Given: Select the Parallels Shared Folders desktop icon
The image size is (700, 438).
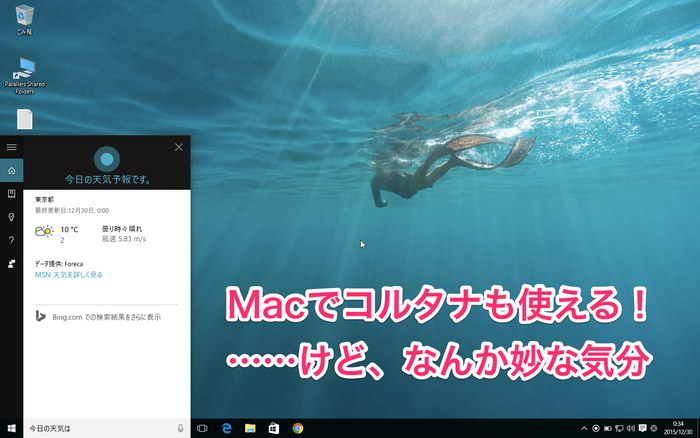Looking at the screenshot, I should point(25,75).
